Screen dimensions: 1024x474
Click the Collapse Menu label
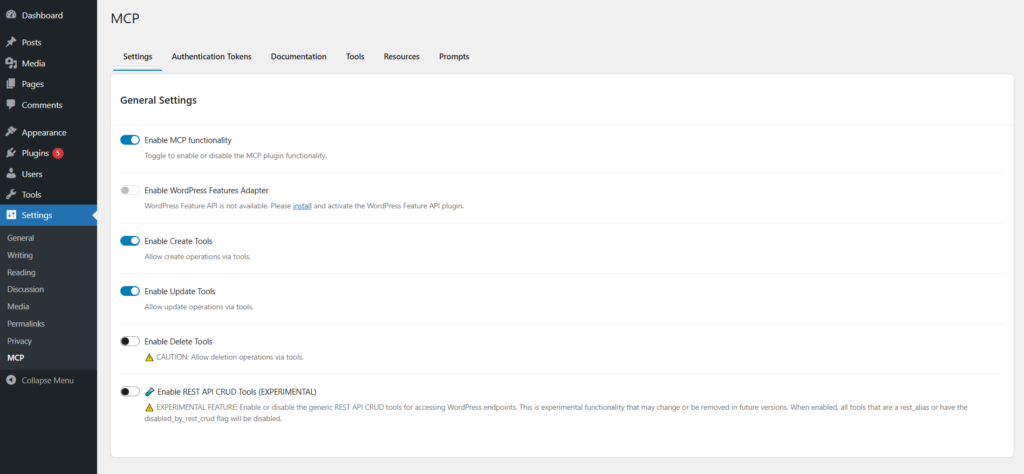pyautogui.click(x=47, y=380)
